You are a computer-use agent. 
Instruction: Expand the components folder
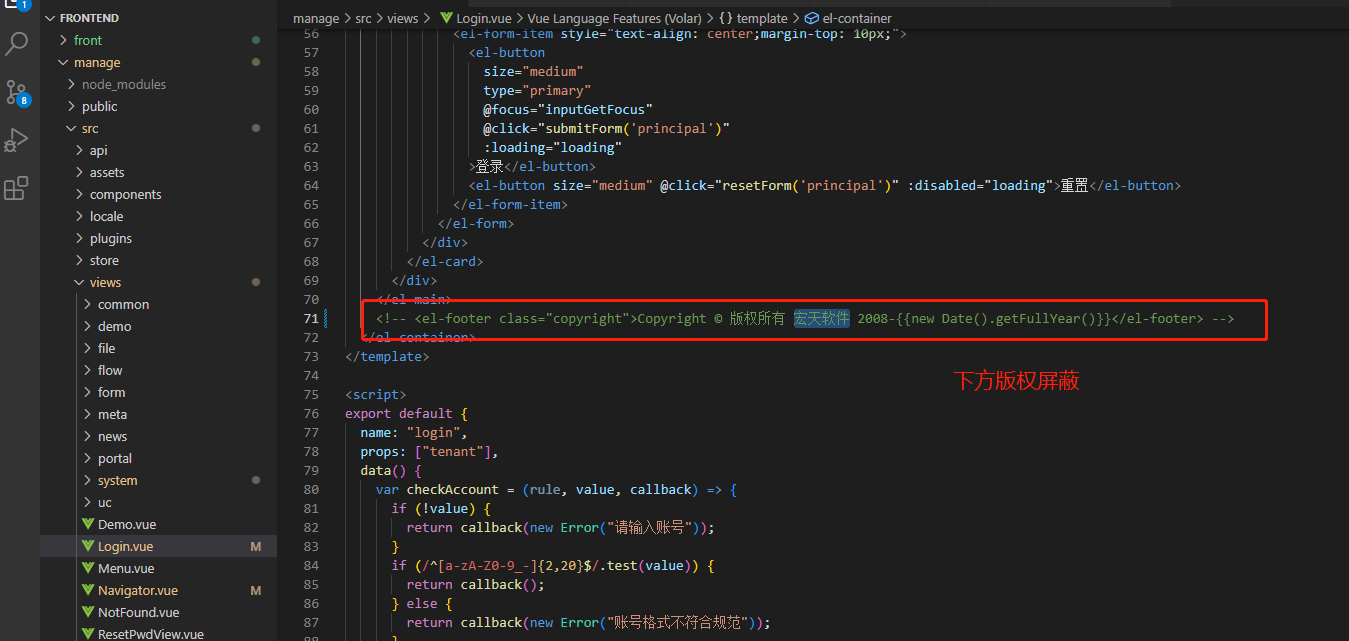point(125,194)
